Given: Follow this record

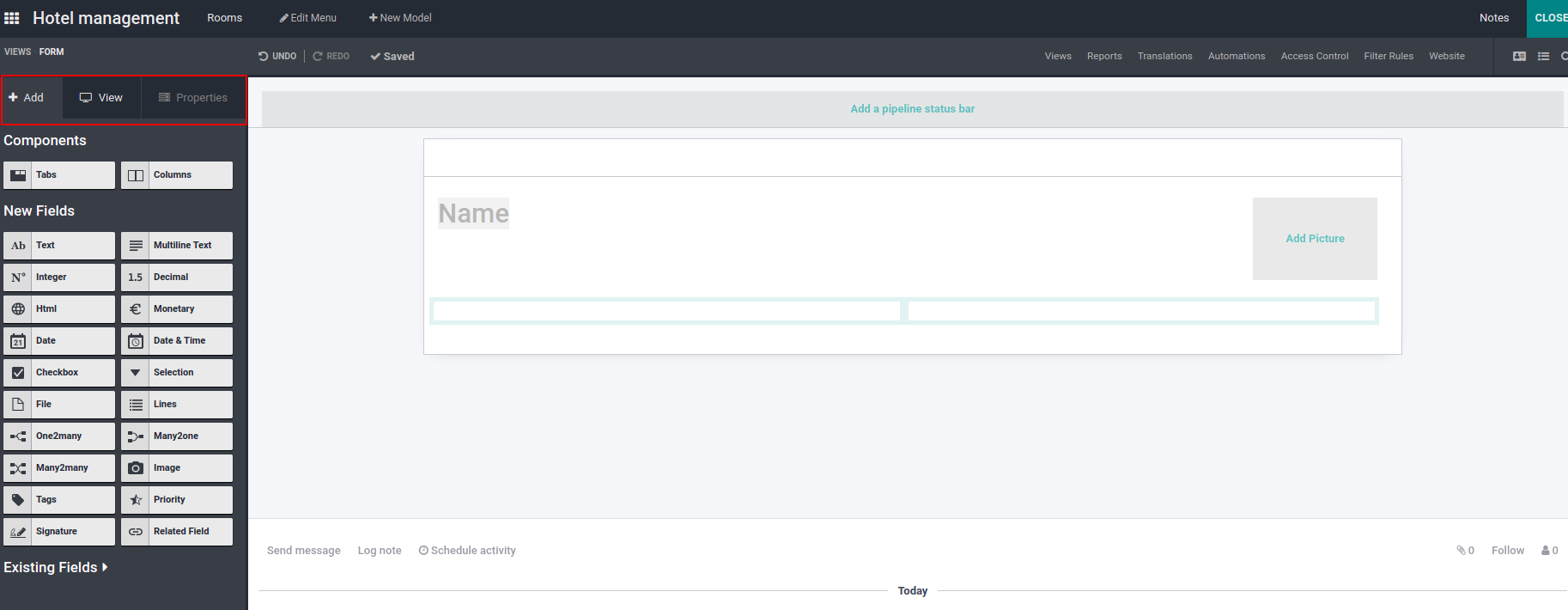Looking at the screenshot, I should coord(1508,551).
